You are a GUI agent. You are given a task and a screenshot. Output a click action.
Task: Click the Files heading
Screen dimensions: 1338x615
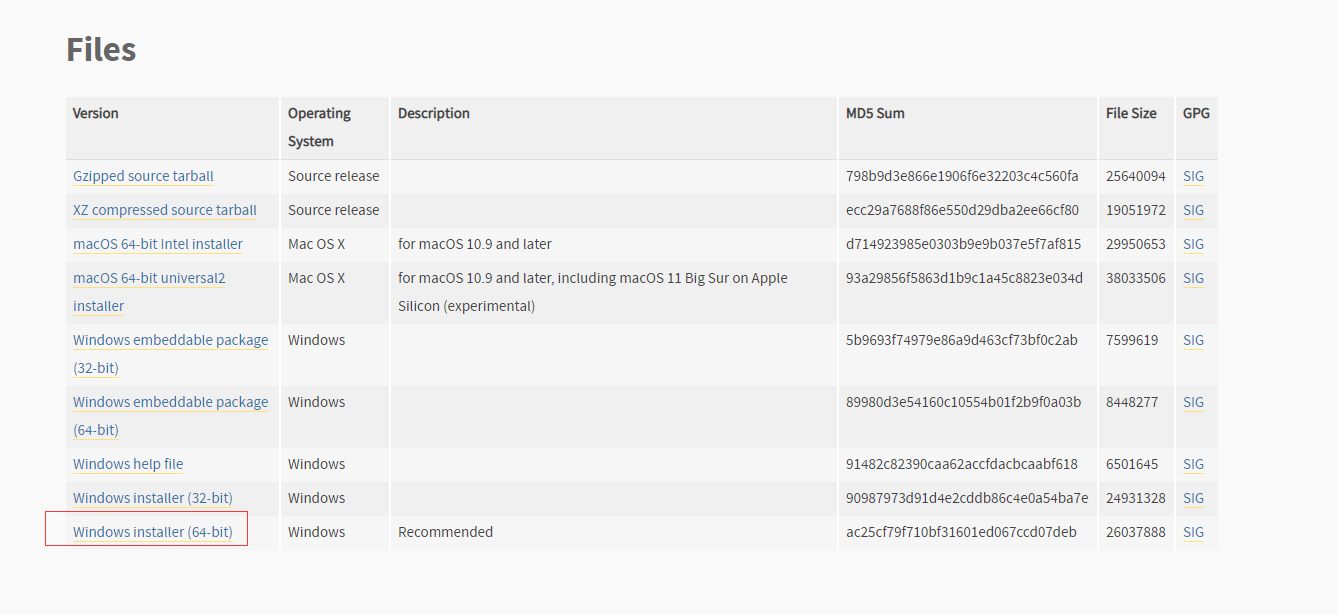pyautogui.click(x=101, y=49)
